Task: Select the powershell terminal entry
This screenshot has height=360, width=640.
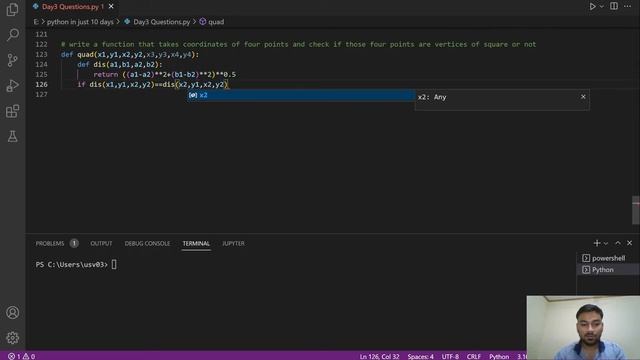Action: point(608,258)
